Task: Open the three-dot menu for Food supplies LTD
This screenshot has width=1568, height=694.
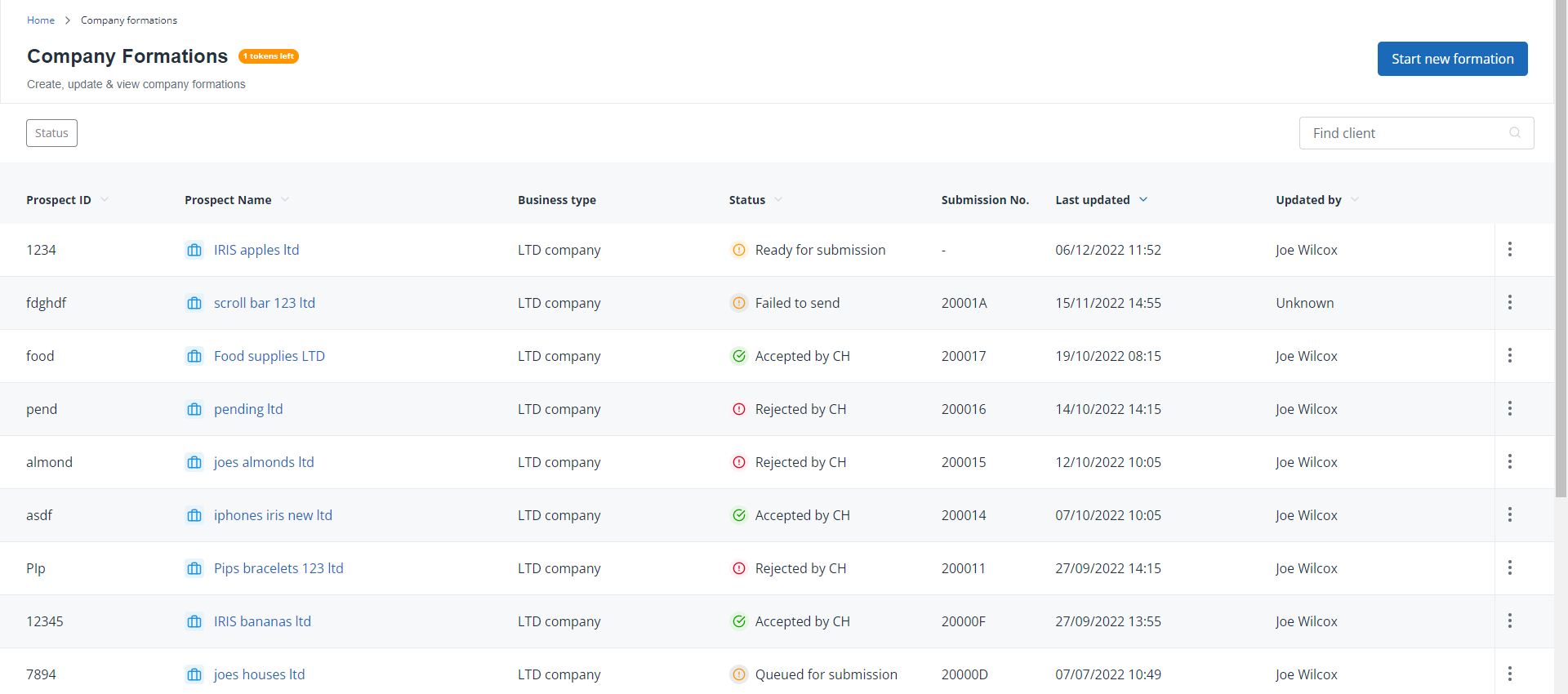Action: click(1509, 355)
